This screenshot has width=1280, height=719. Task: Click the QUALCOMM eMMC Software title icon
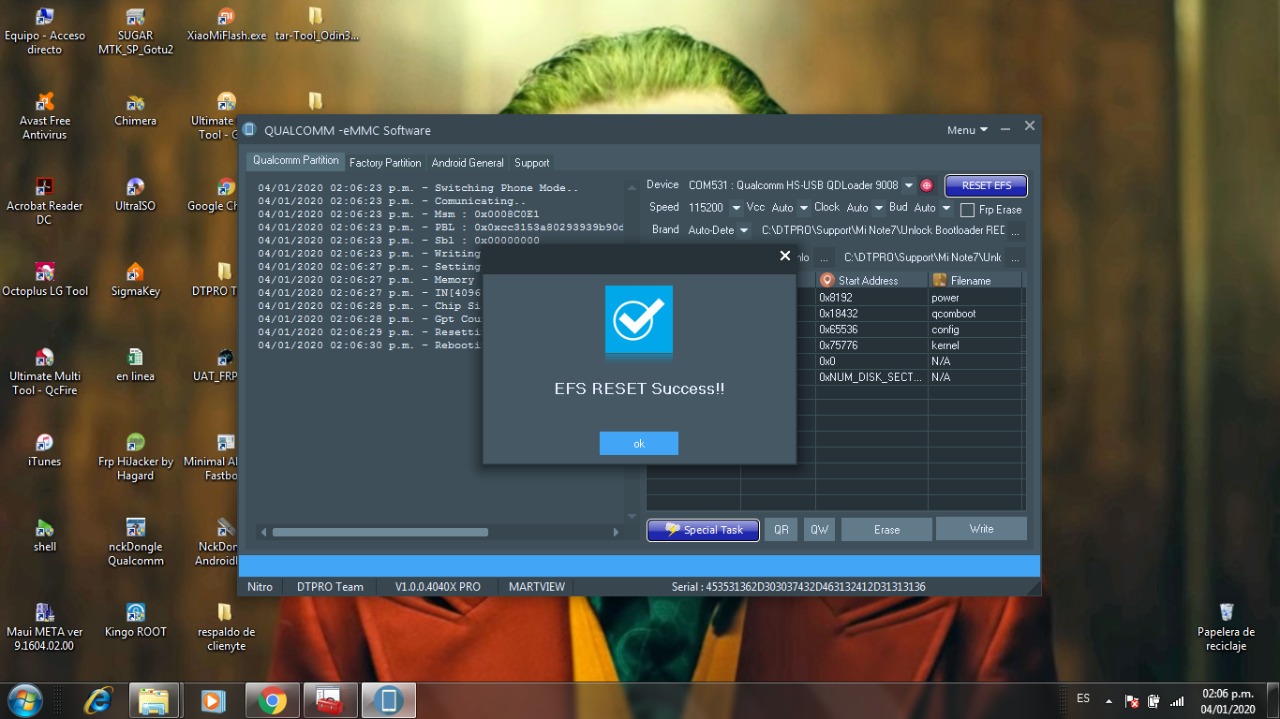pos(250,130)
